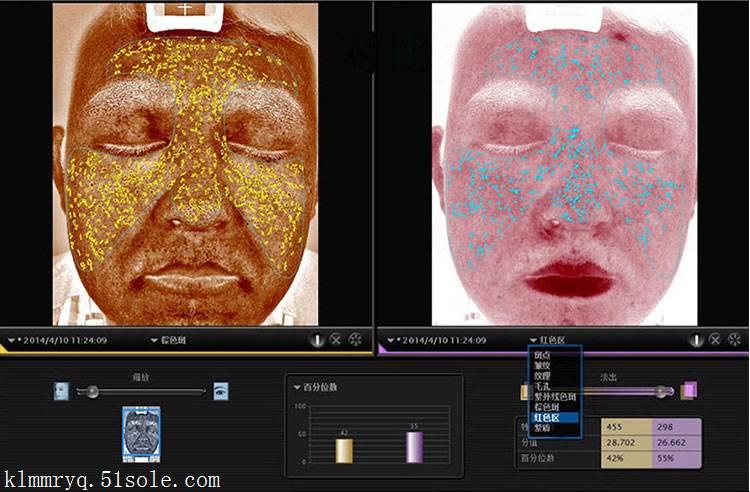Screen dimensions: 750x492
Task: Open the left panel date dropdown
Action: point(12,340)
